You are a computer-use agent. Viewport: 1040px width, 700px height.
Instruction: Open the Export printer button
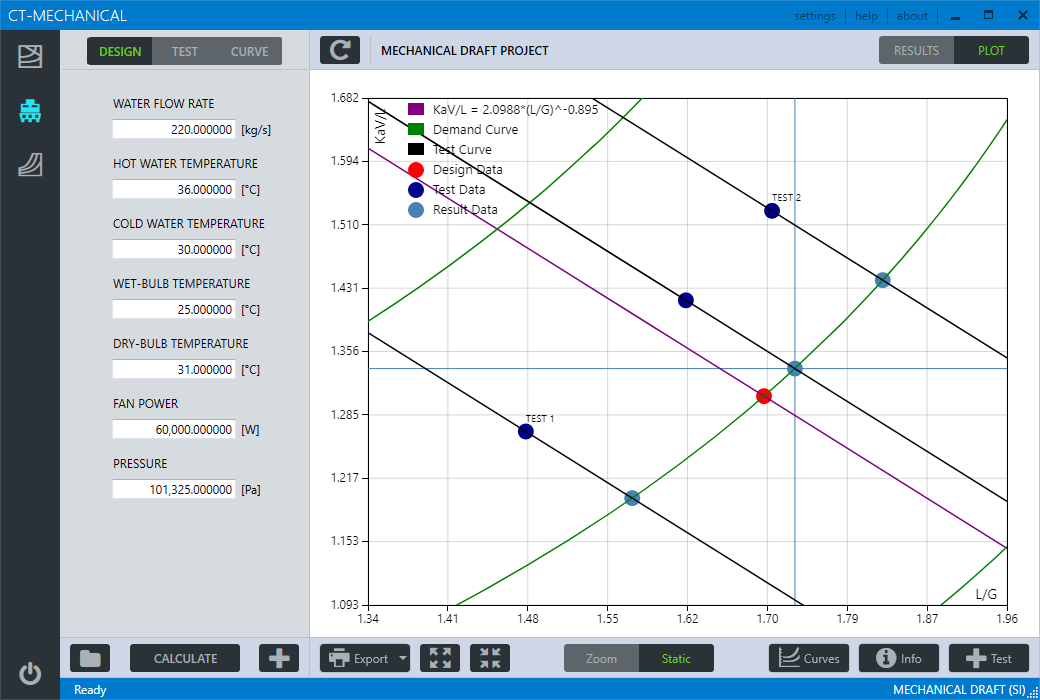358,658
